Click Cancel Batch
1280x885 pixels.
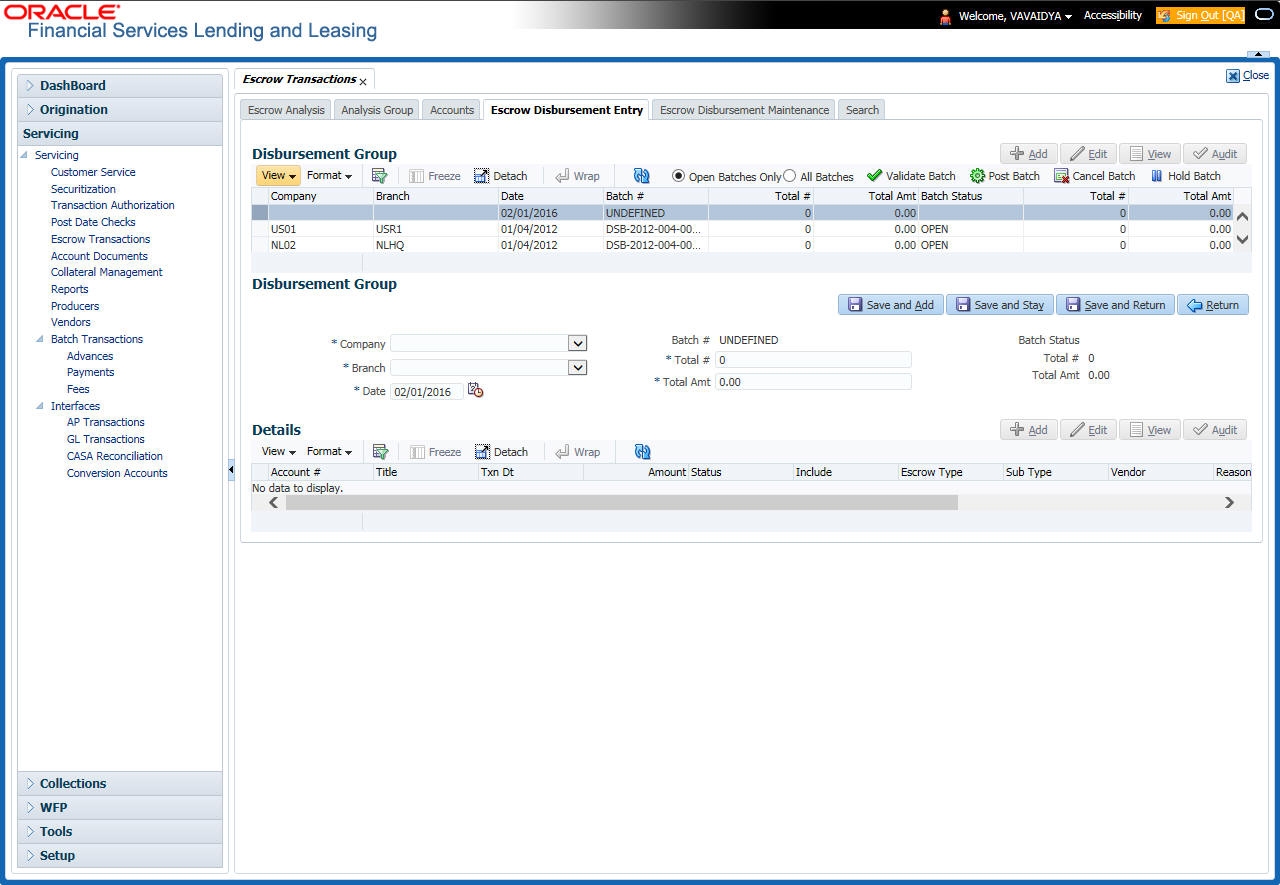[x=1095, y=176]
